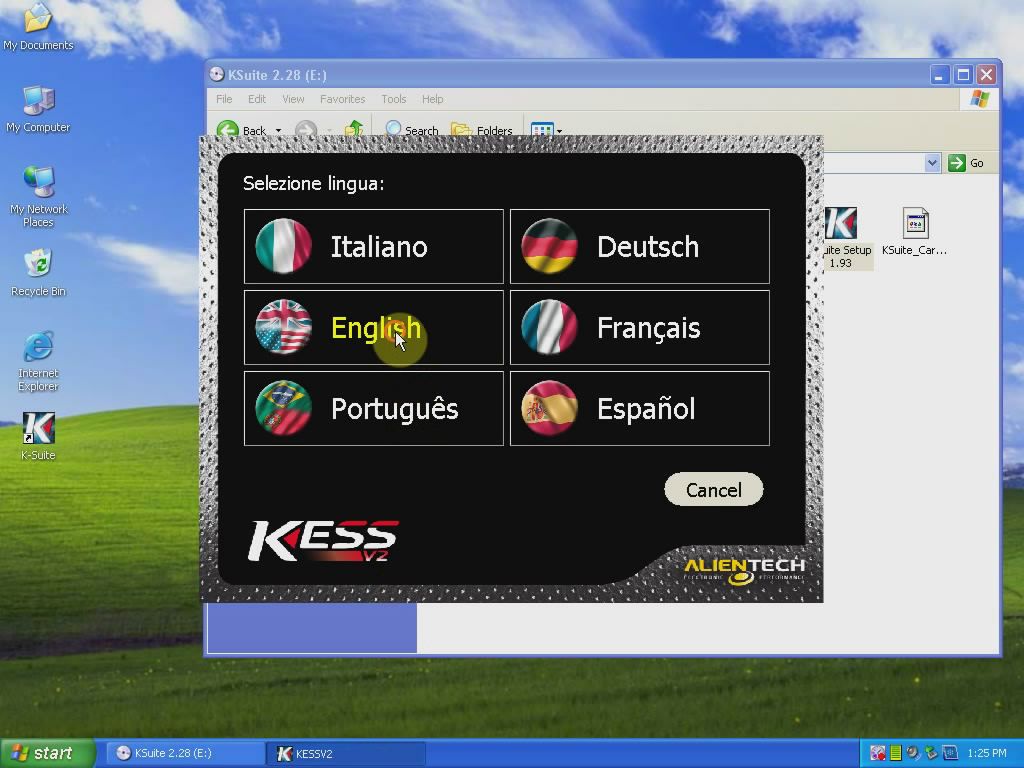
Task: Click the Spanish flag icon
Action: coord(549,408)
